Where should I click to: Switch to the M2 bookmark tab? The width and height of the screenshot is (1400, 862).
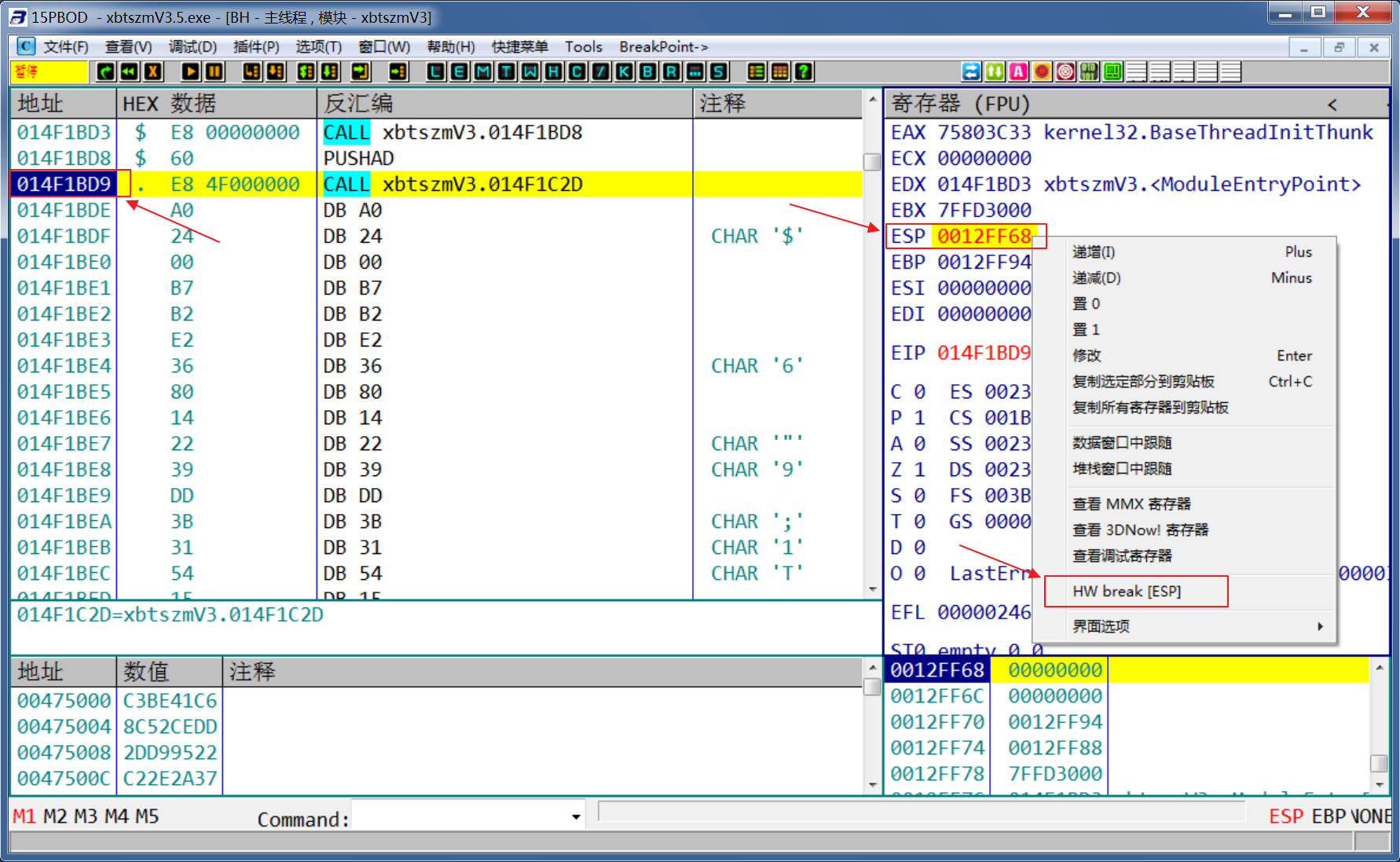(x=55, y=816)
